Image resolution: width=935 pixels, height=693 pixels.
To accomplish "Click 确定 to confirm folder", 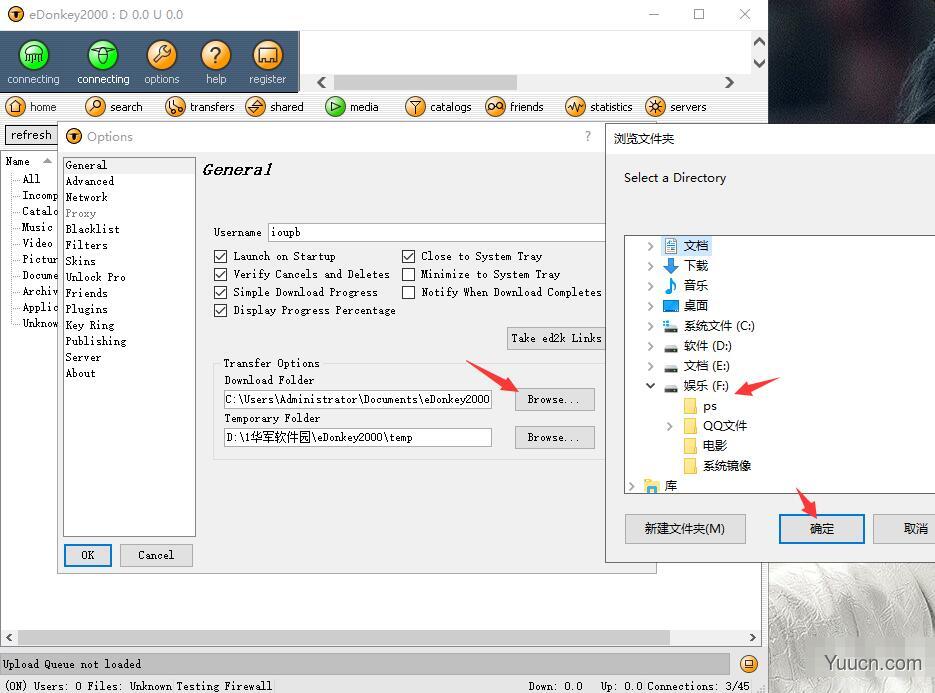I will 822,529.
